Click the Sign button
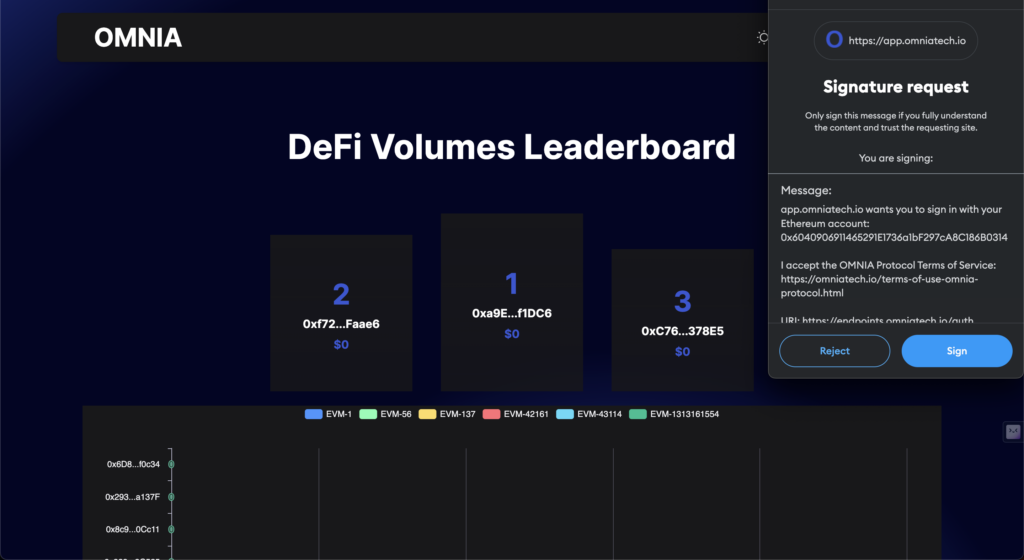Viewport: 1024px width, 560px height. click(x=957, y=351)
